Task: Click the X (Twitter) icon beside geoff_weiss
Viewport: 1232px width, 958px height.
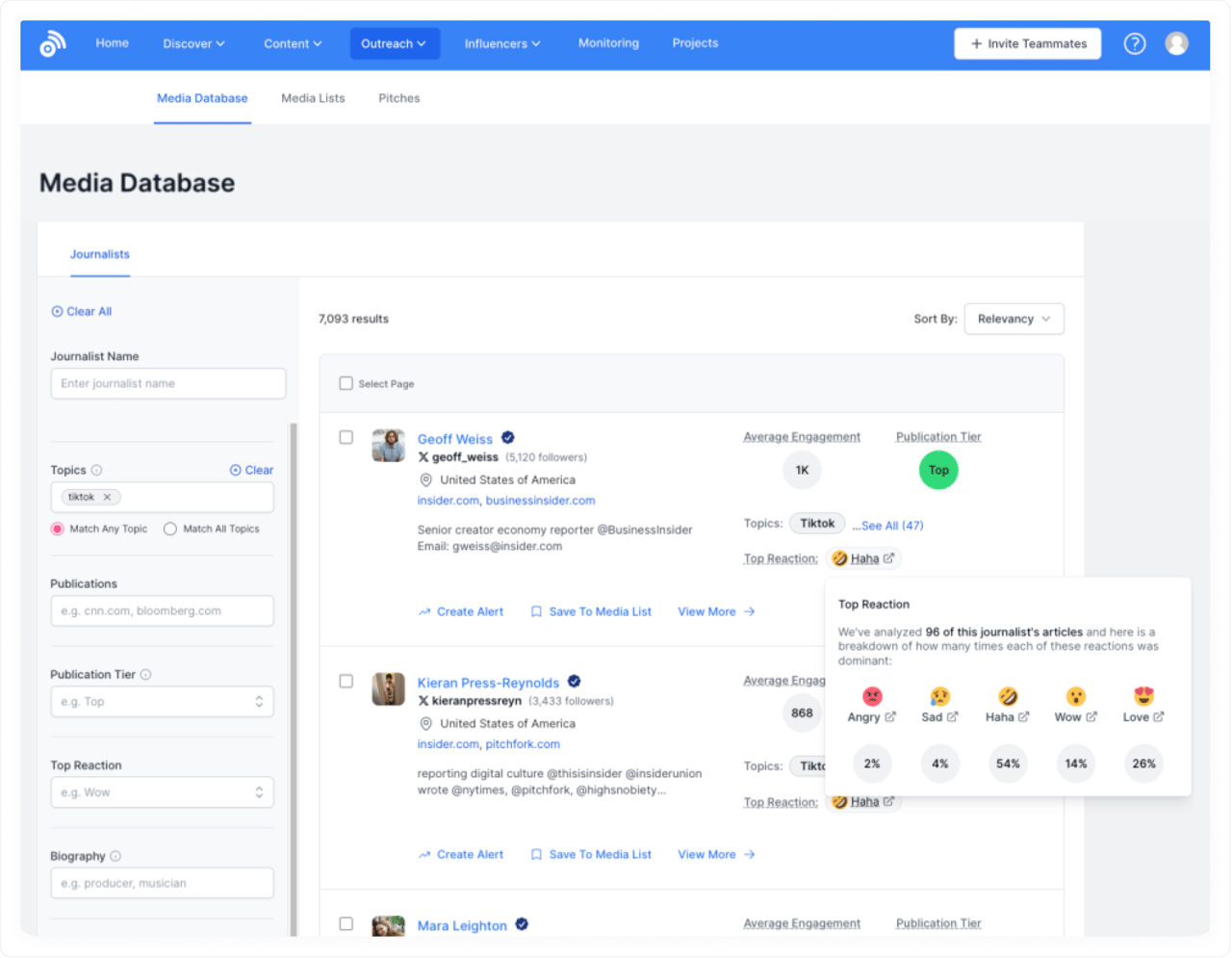Action: (423, 457)
